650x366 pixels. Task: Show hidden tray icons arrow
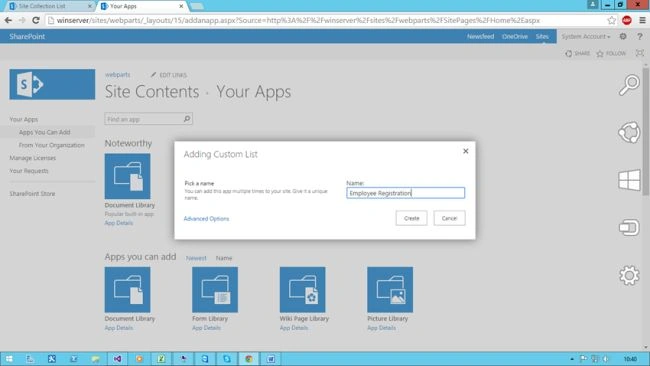coord(572,359)
